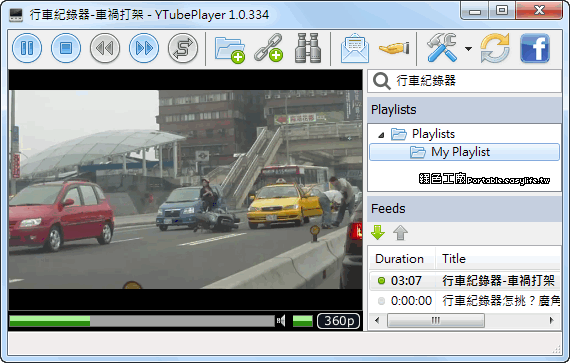Click the donate hand icon

(394, 48)
